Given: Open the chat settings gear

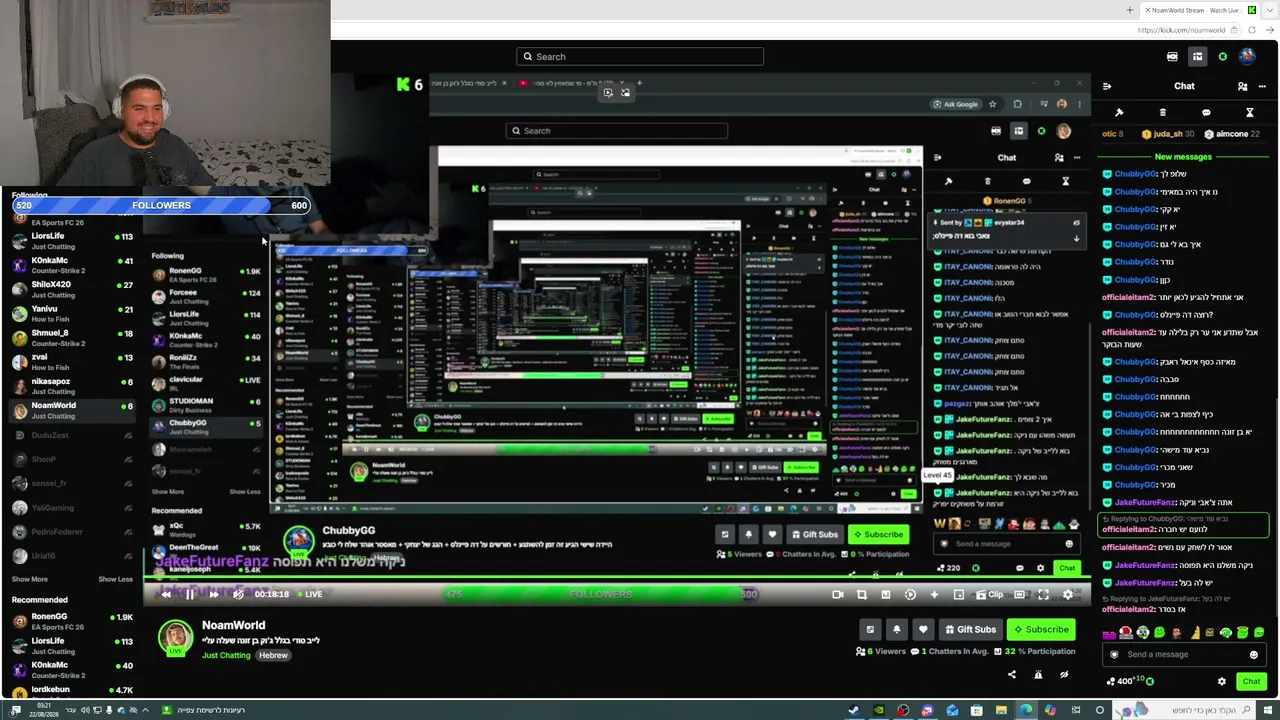Looking at the screenshot, I should [1221, 681].
